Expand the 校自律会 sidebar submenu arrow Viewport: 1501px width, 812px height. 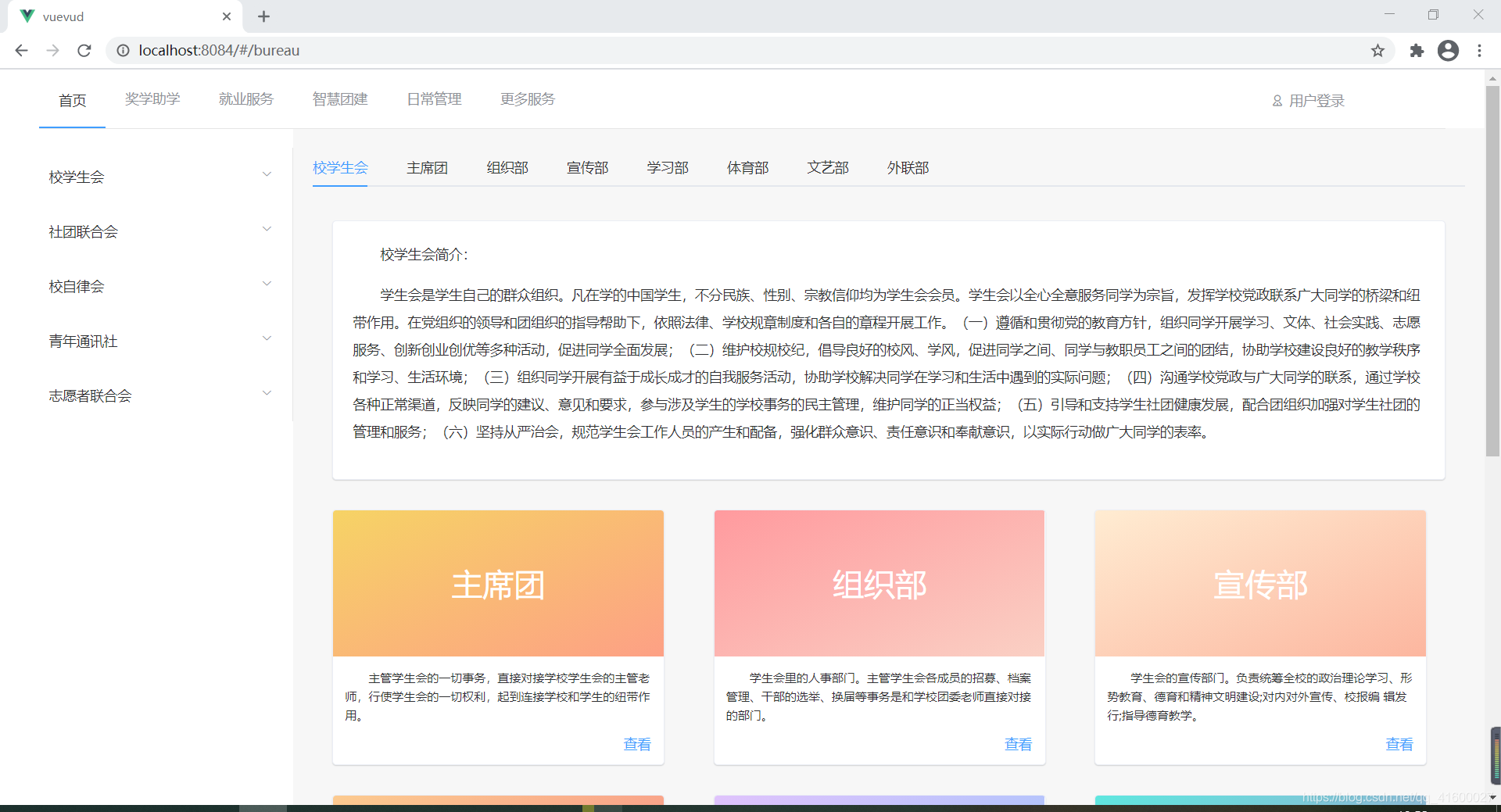point(267,284)
